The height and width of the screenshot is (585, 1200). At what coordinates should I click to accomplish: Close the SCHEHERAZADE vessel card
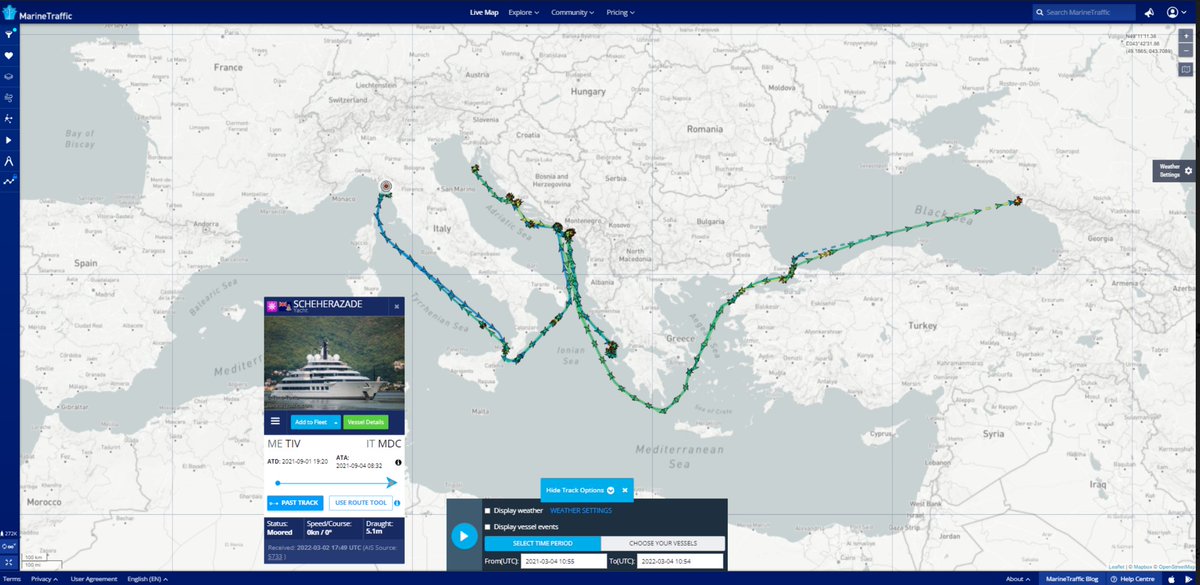[397, 307]
